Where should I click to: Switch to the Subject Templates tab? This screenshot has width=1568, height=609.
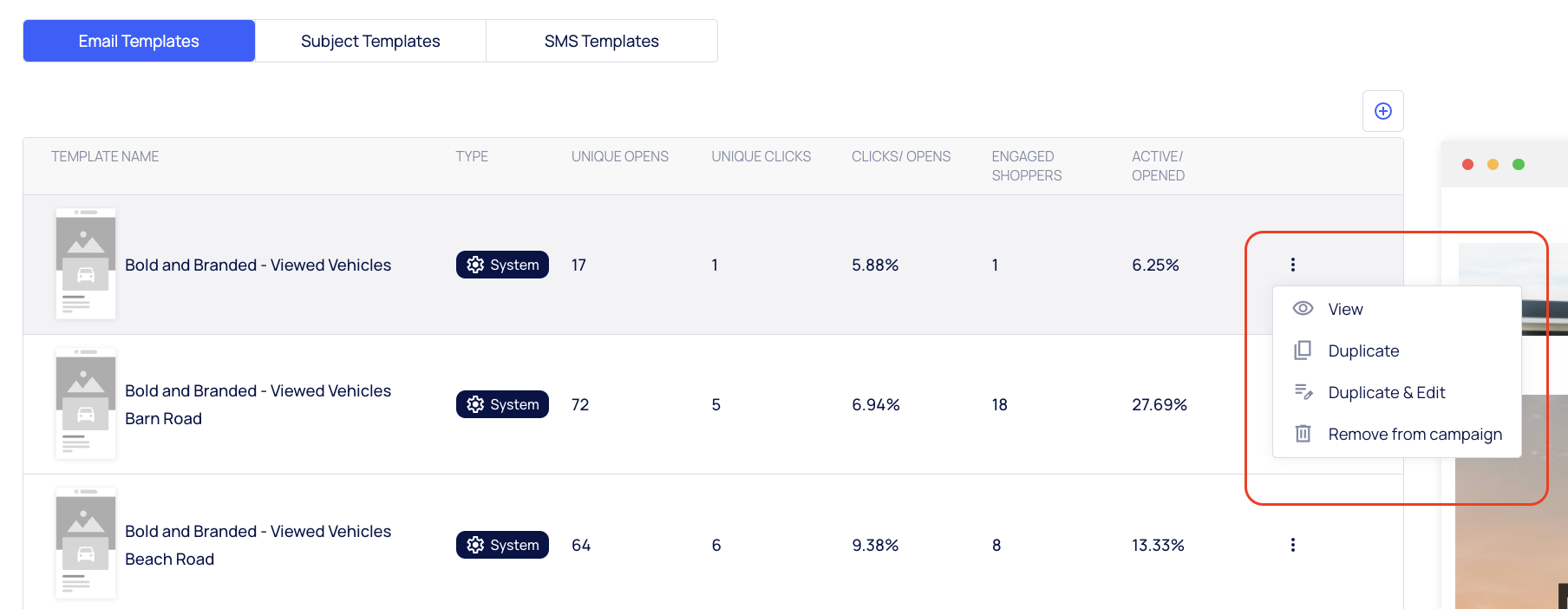point(370,42)
